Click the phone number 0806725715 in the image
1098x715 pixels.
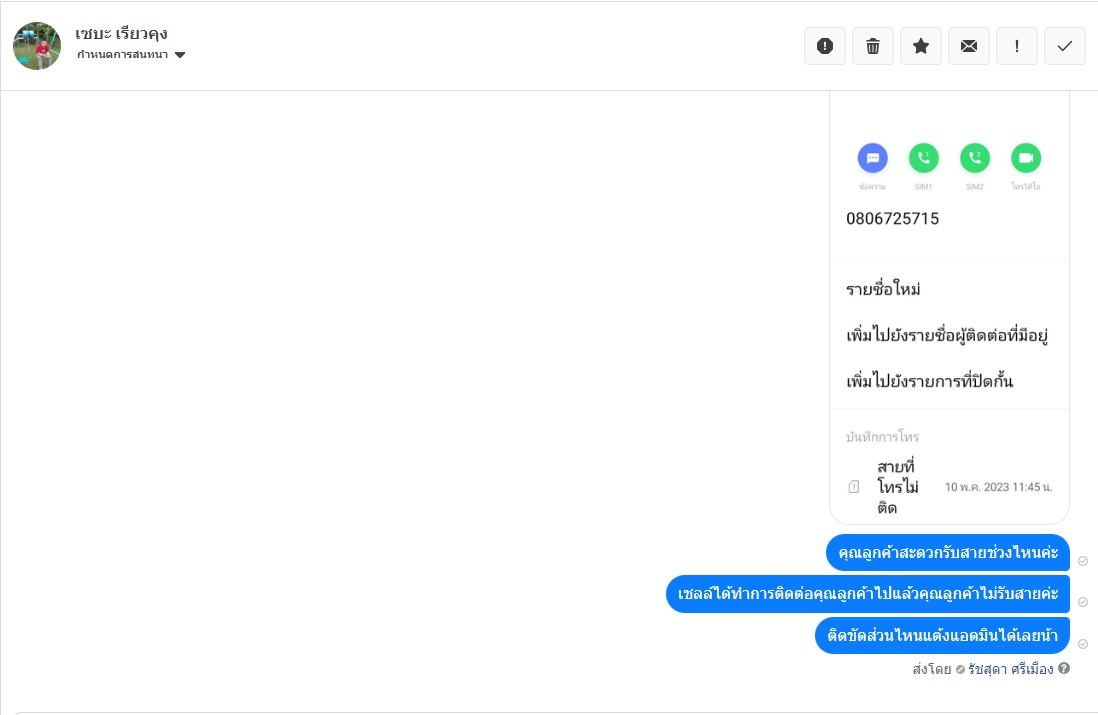[x=892, y=218]
